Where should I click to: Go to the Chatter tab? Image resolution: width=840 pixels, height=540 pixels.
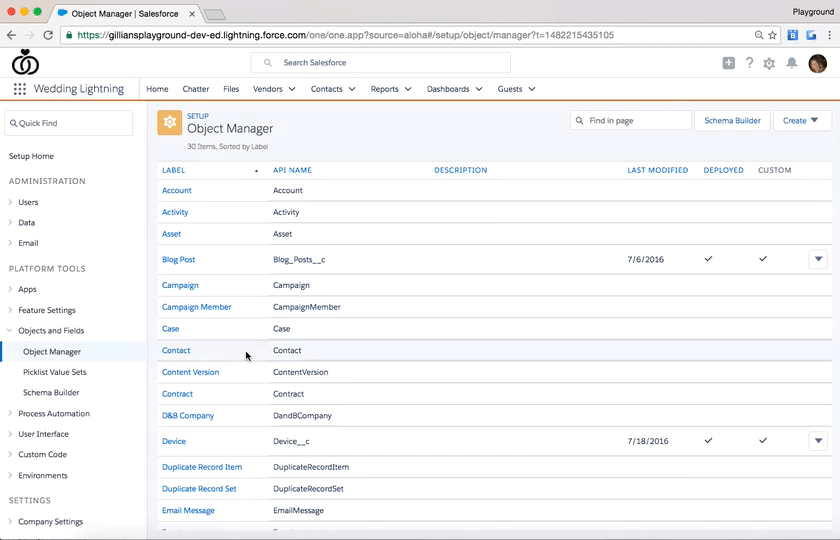[x=196, y=89]
